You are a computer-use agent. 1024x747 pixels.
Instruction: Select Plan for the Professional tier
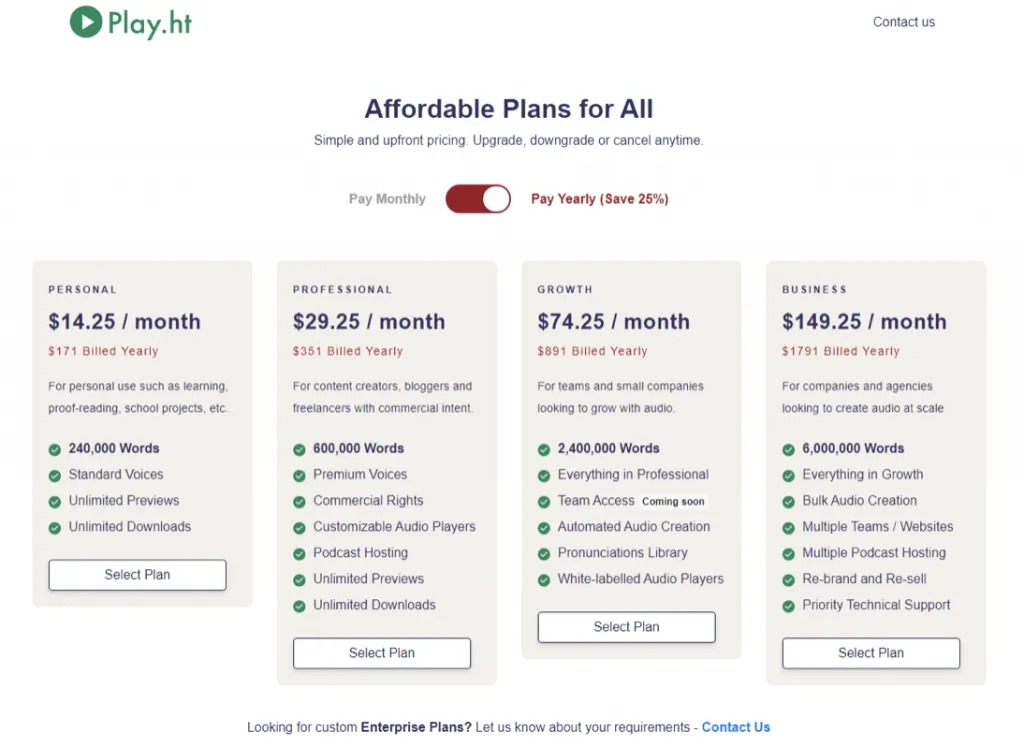pos(381,653)
